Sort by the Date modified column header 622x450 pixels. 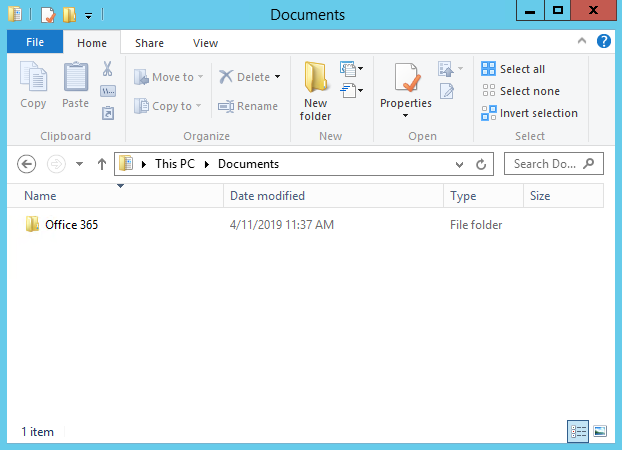point(267,196)
